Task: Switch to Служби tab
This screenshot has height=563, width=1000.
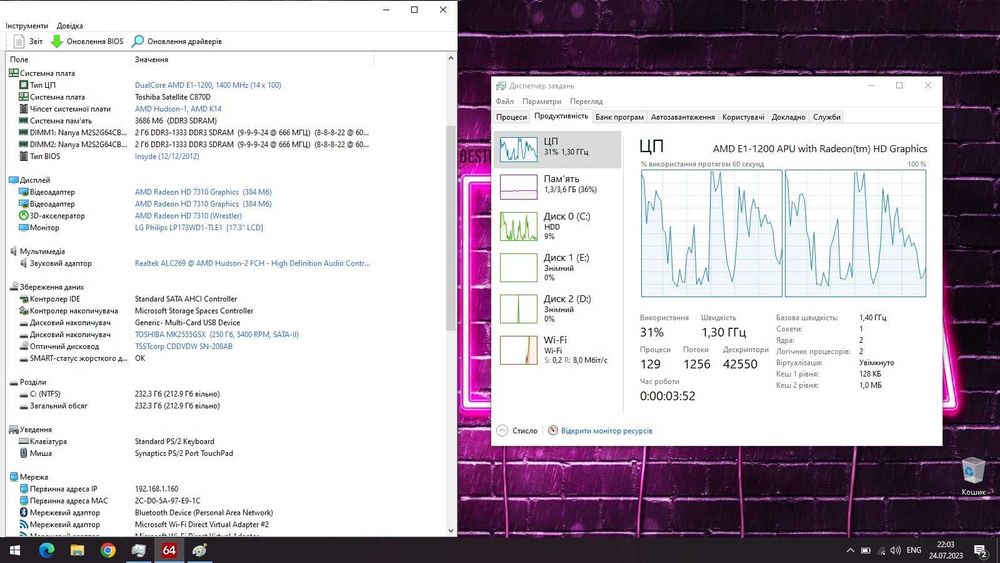Action: tap(827, 117)
